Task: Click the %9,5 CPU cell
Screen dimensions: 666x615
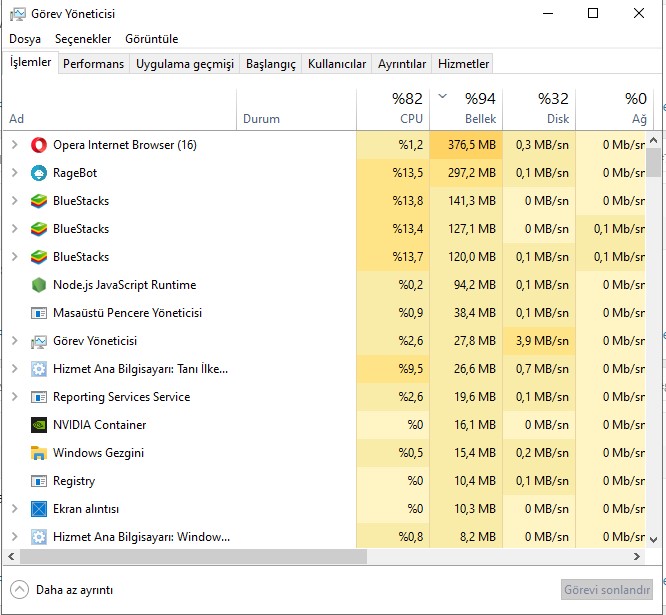Action: (x=393, y=369)
